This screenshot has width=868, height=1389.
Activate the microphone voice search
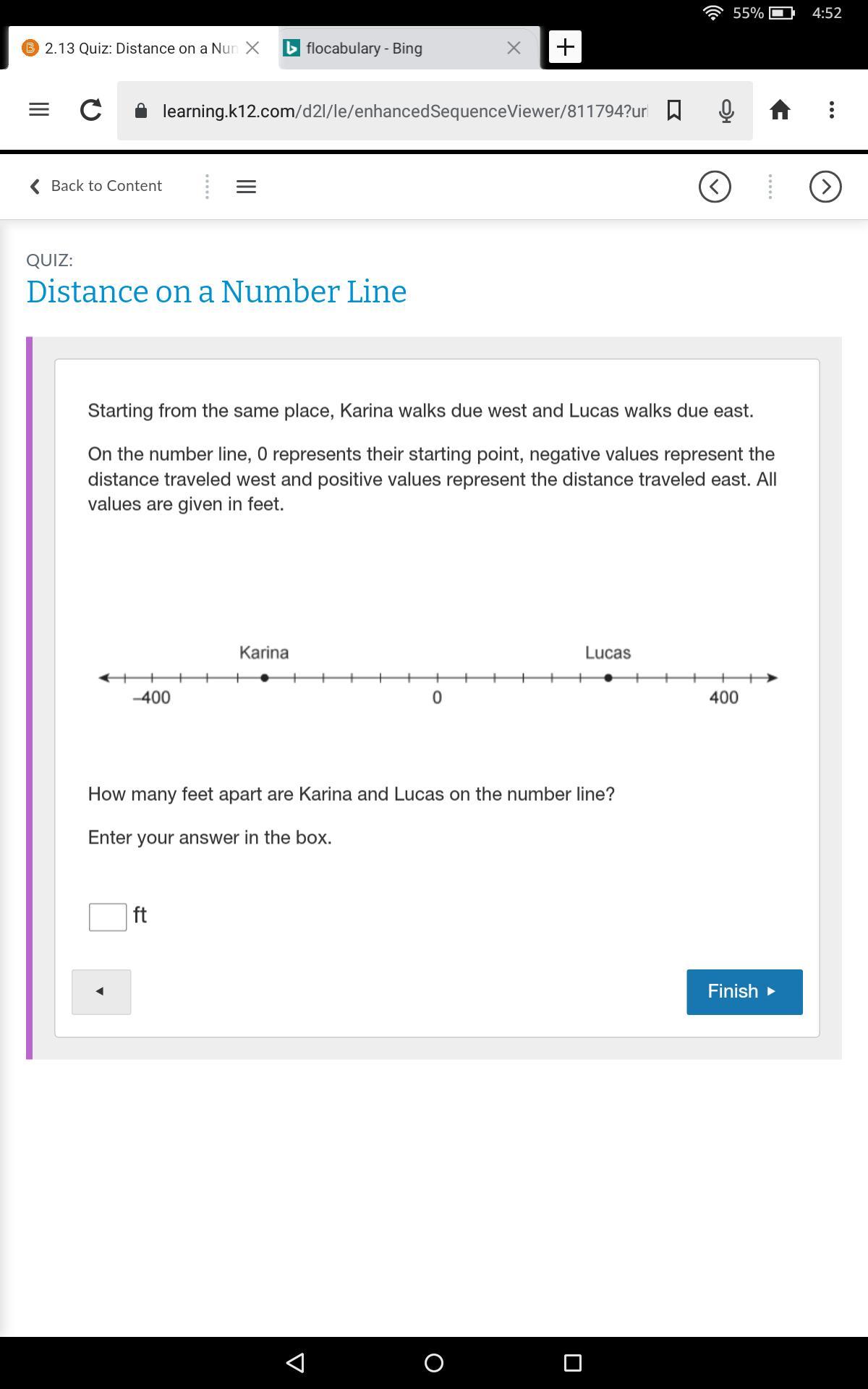[726, 110]
